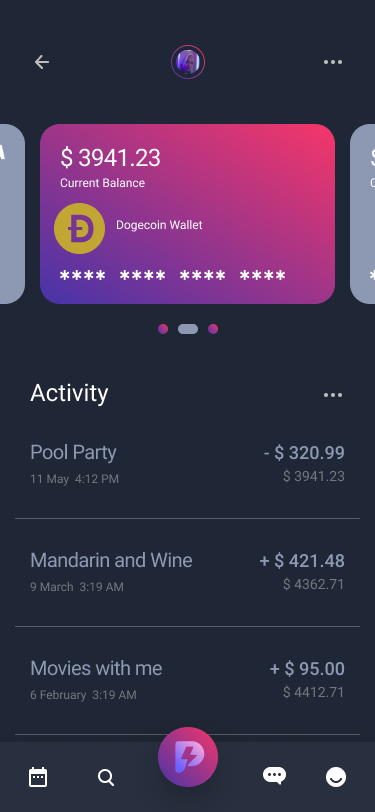Image resolution: width=375 pixels, height=812 pixels.
Task: Select the active middle carousel indicator
Action: 188,329
